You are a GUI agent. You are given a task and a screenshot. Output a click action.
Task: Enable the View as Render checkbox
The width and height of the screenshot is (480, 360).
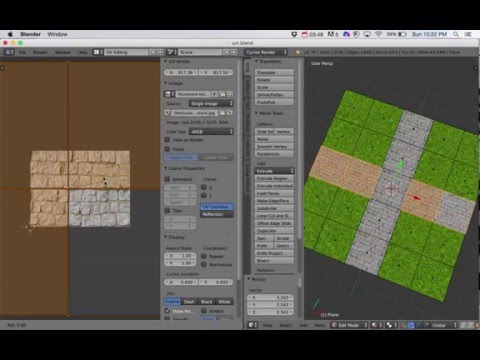click(x=168, y=140)
